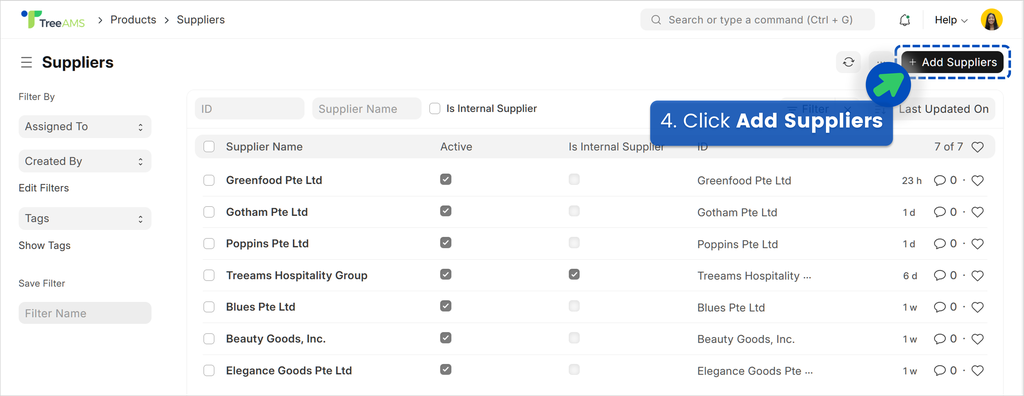Open the notifications bell

[x=904, y=20]
